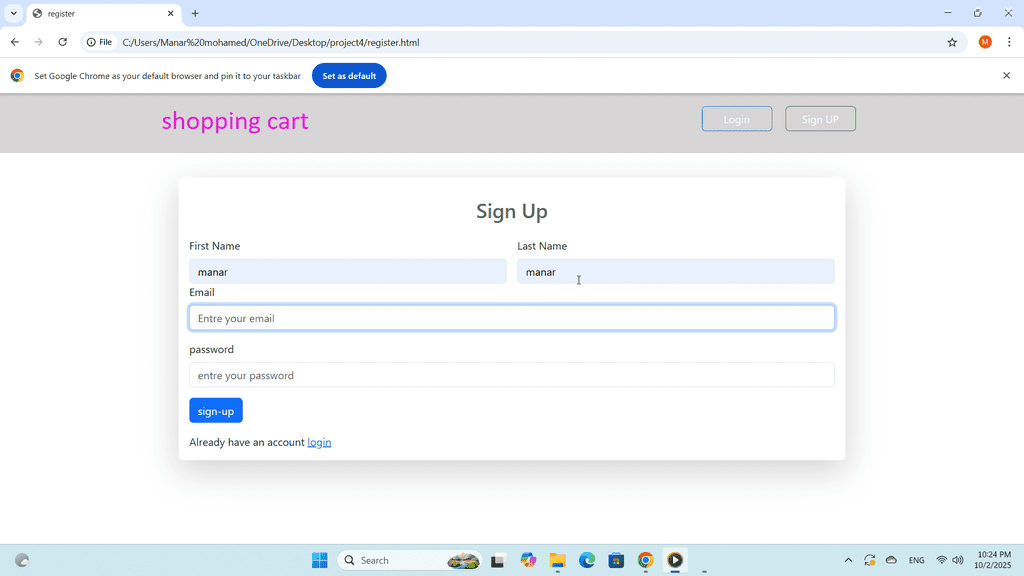
Task: Open the volume control in tray
Action: 957,560
